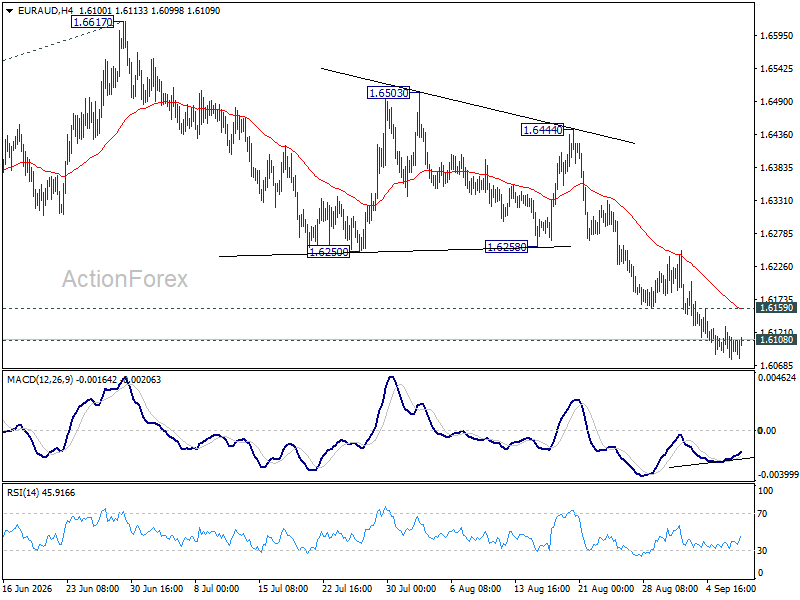Select the MACD rising trendline

(711, 462)
